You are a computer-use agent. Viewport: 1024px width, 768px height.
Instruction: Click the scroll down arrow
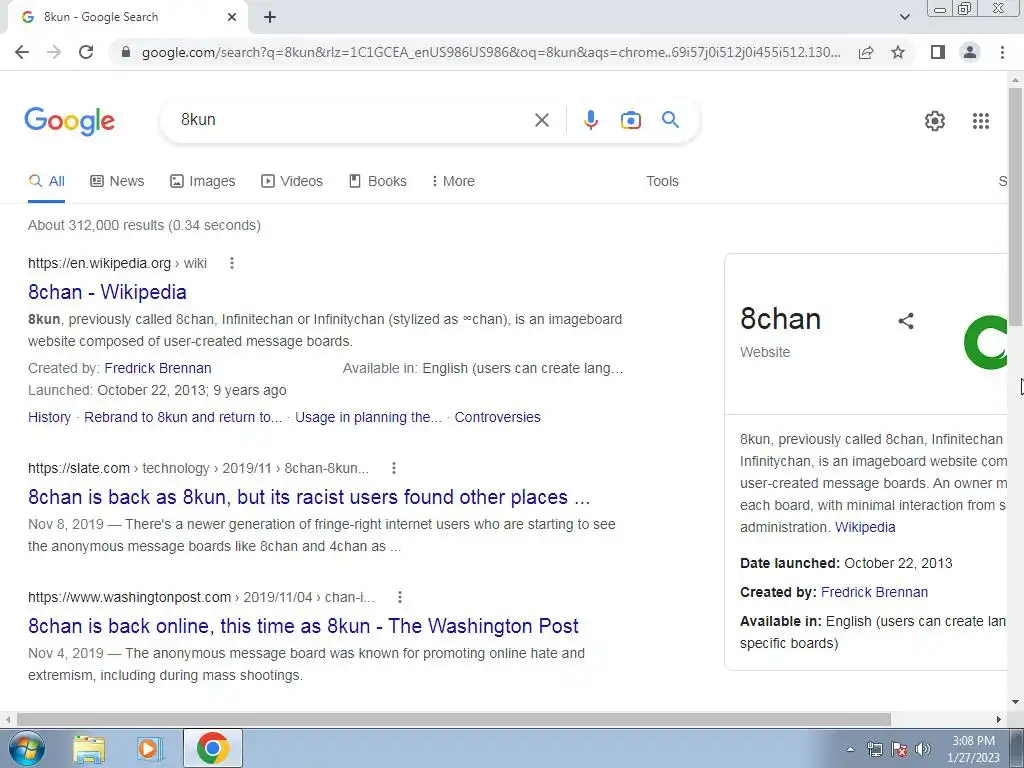click(1015, 702)
